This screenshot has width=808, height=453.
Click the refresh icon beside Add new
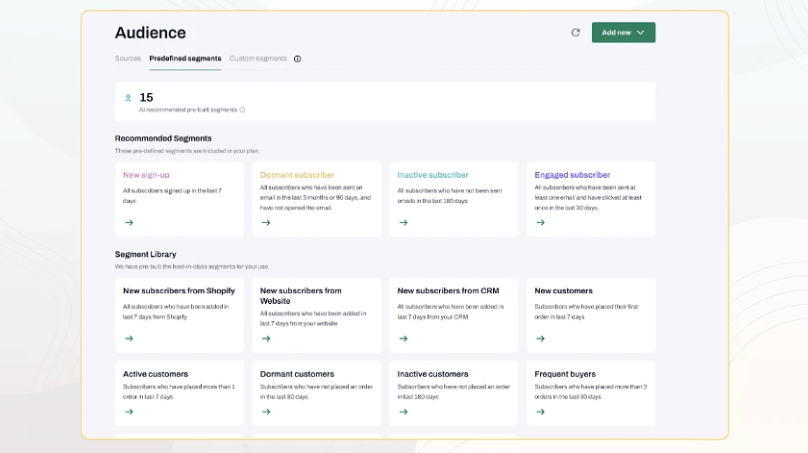(575, 33)
